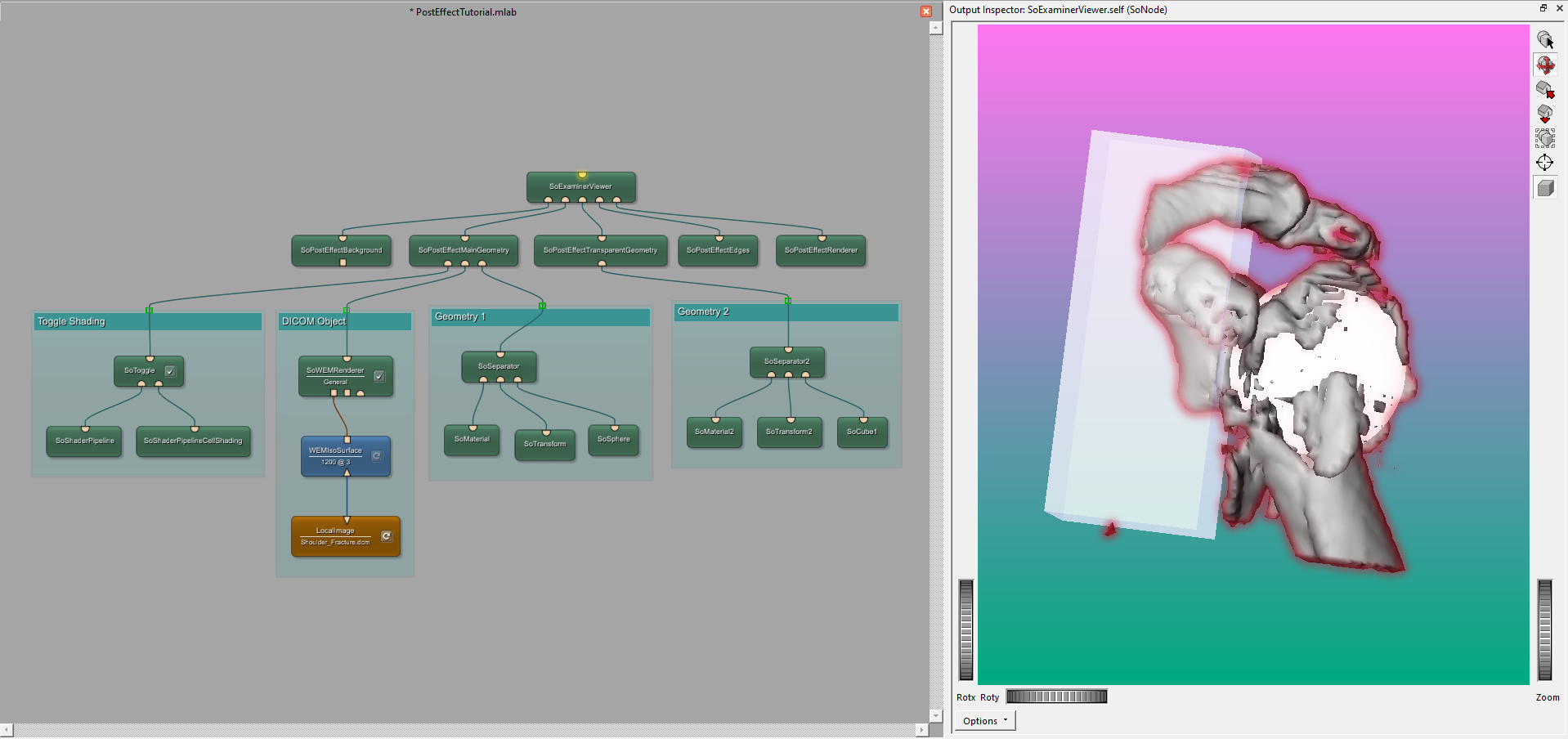Toggle the perspective camera cube icon

(1544, 188)
